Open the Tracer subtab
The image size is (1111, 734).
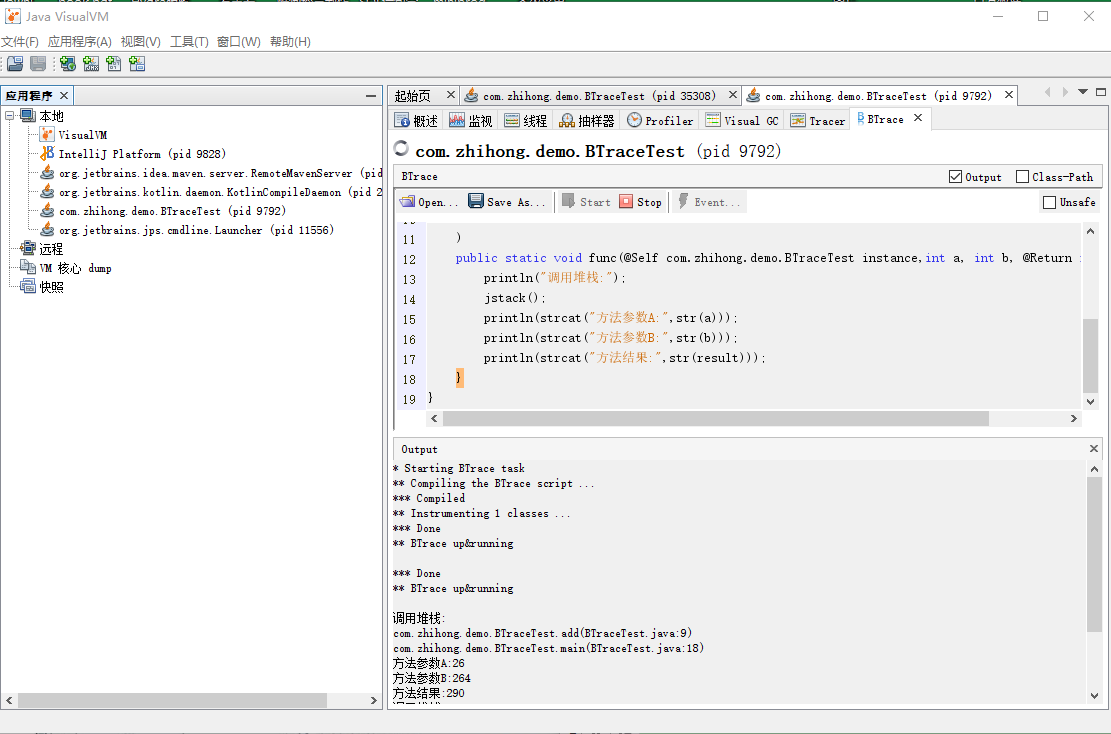[x=818, y=120]
